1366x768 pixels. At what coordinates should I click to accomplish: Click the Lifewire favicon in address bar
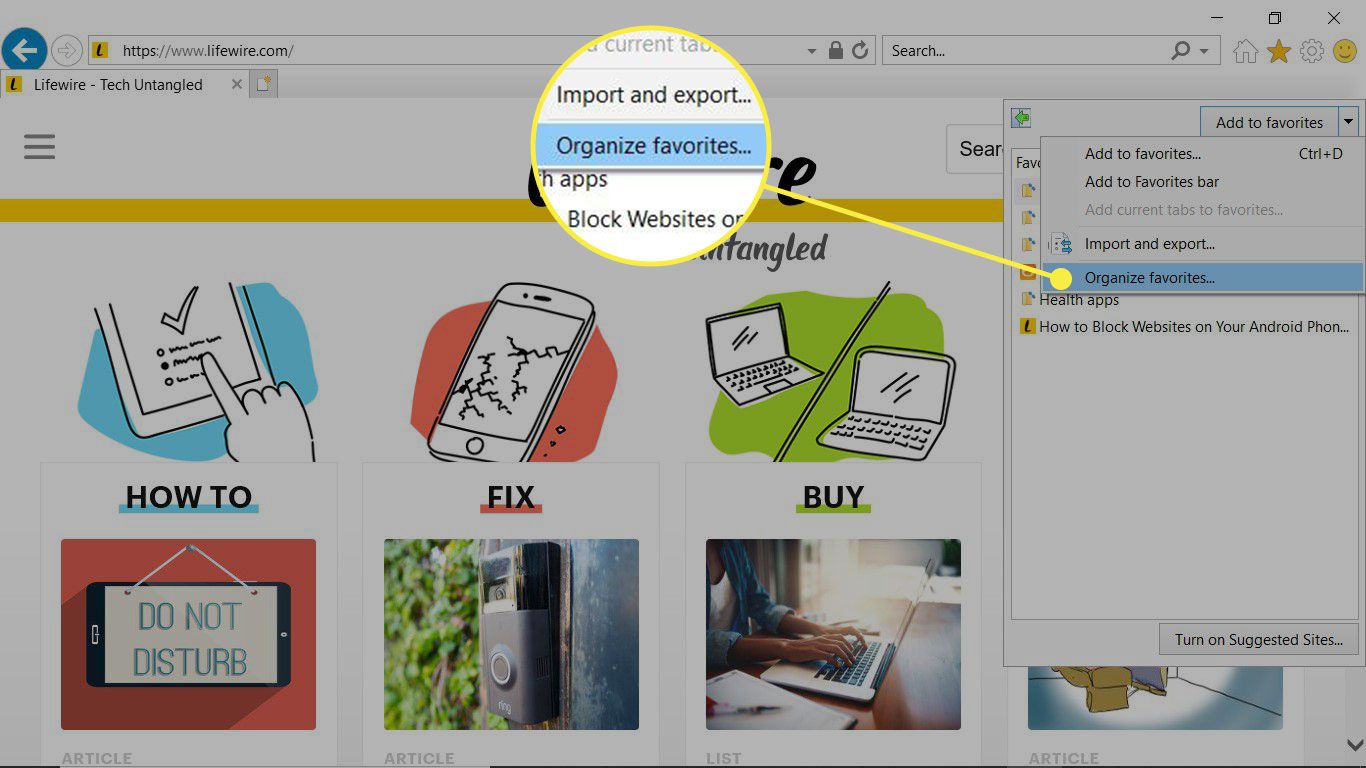point(100,50)
